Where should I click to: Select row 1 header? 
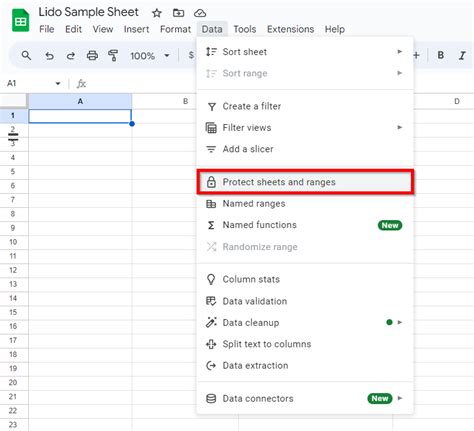click(x=13, y=116)
